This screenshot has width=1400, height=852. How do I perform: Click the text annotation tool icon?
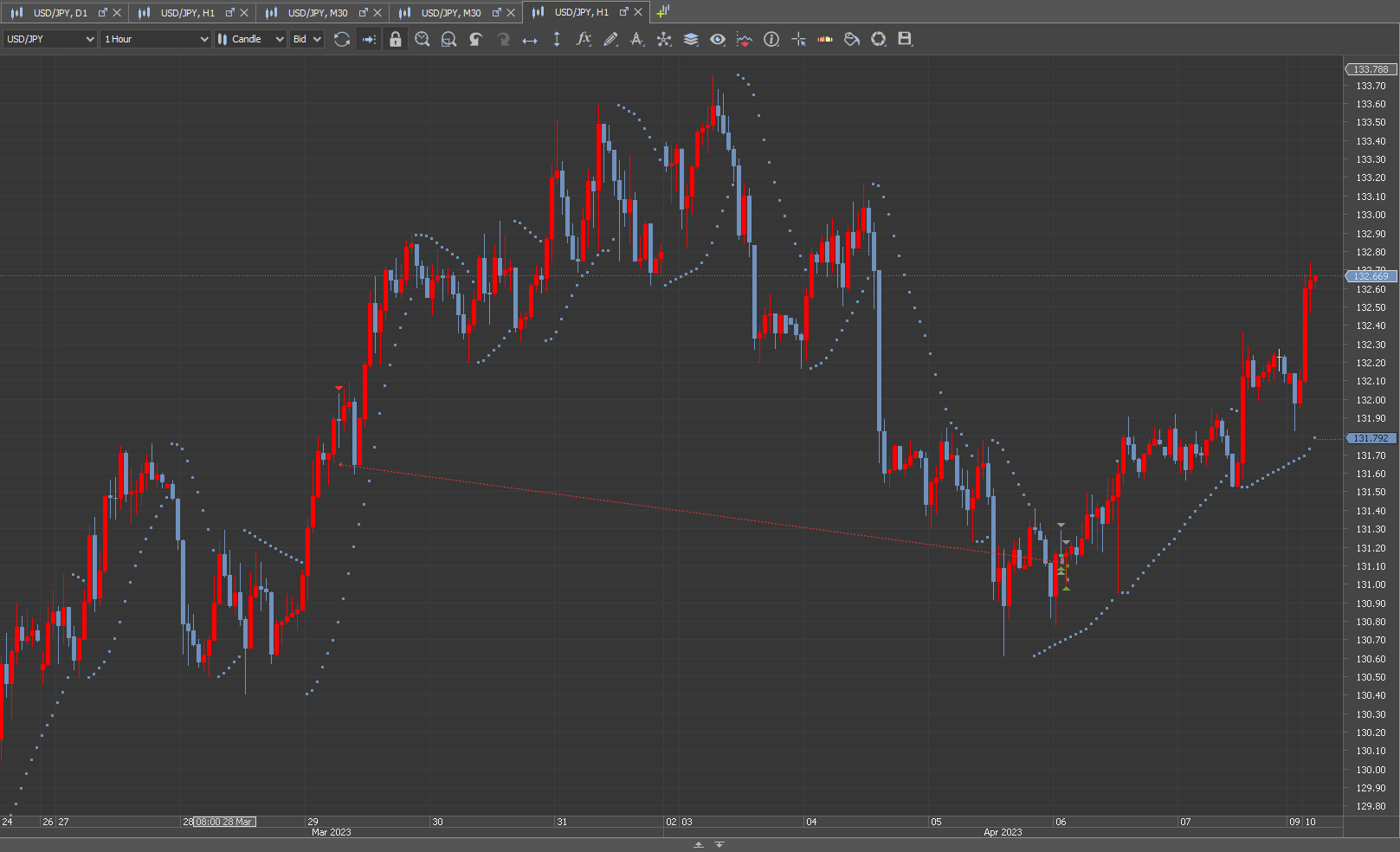coord(637,39)
